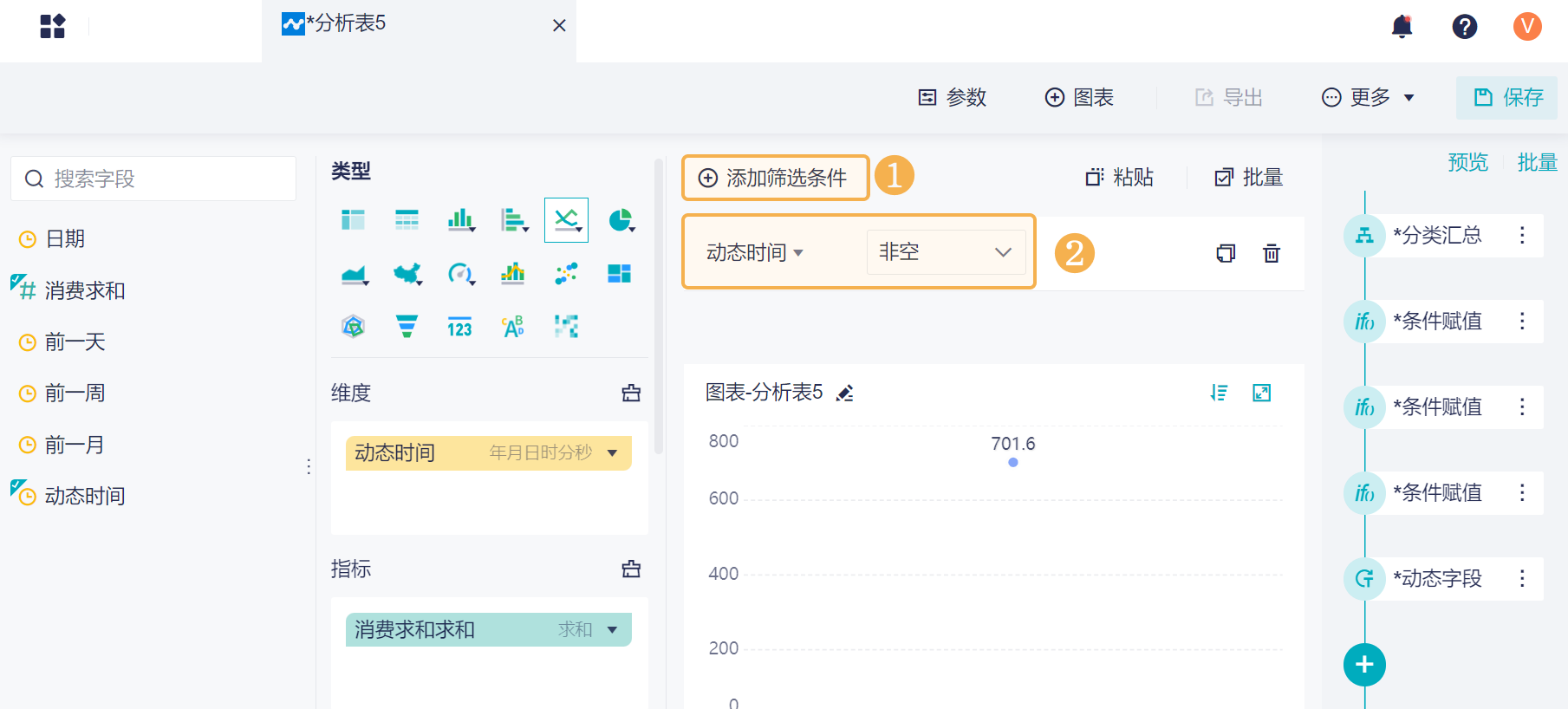Open the notifications bell

point(1402,27)
